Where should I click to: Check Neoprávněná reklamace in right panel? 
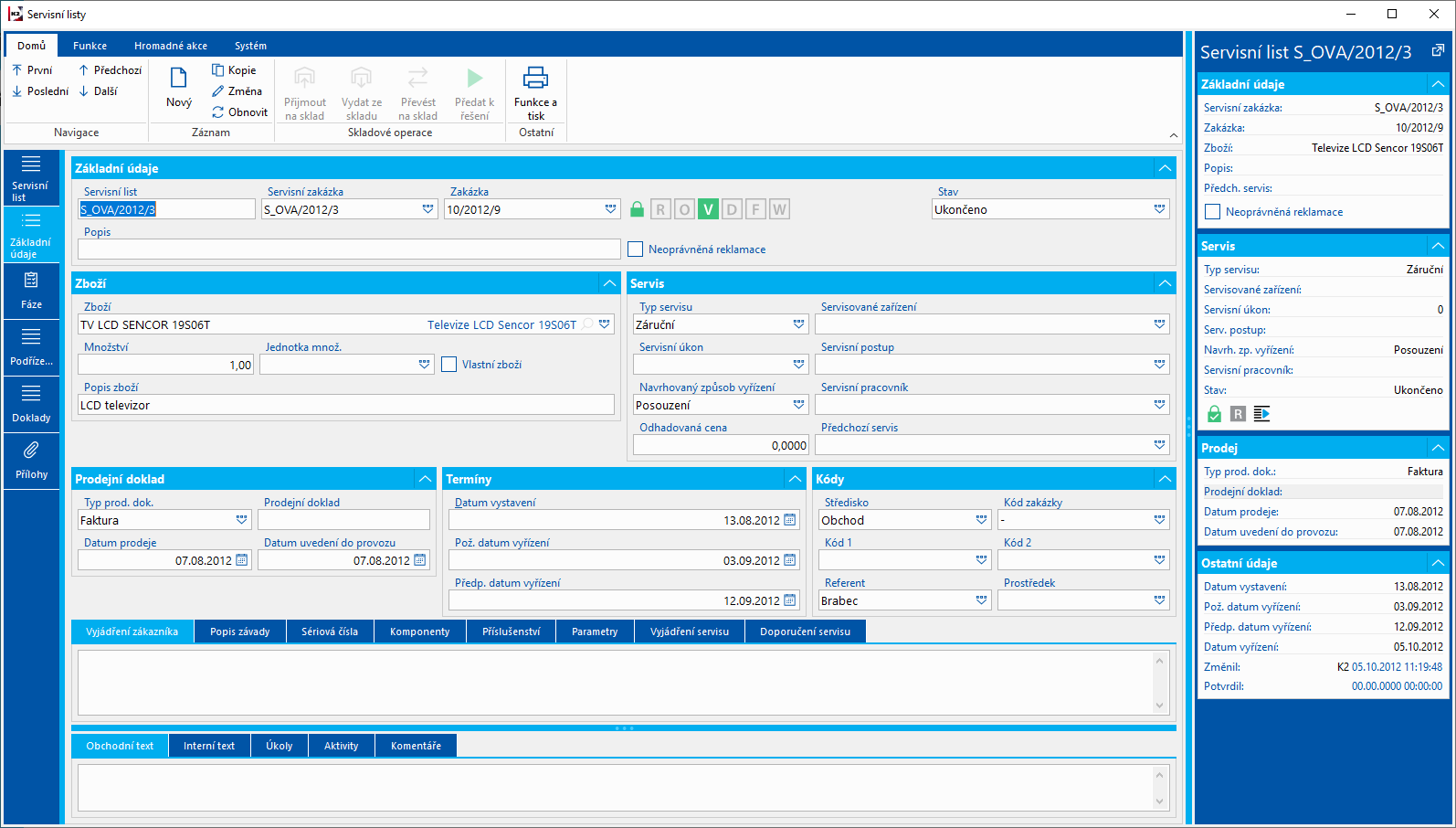coord(1213,212)
